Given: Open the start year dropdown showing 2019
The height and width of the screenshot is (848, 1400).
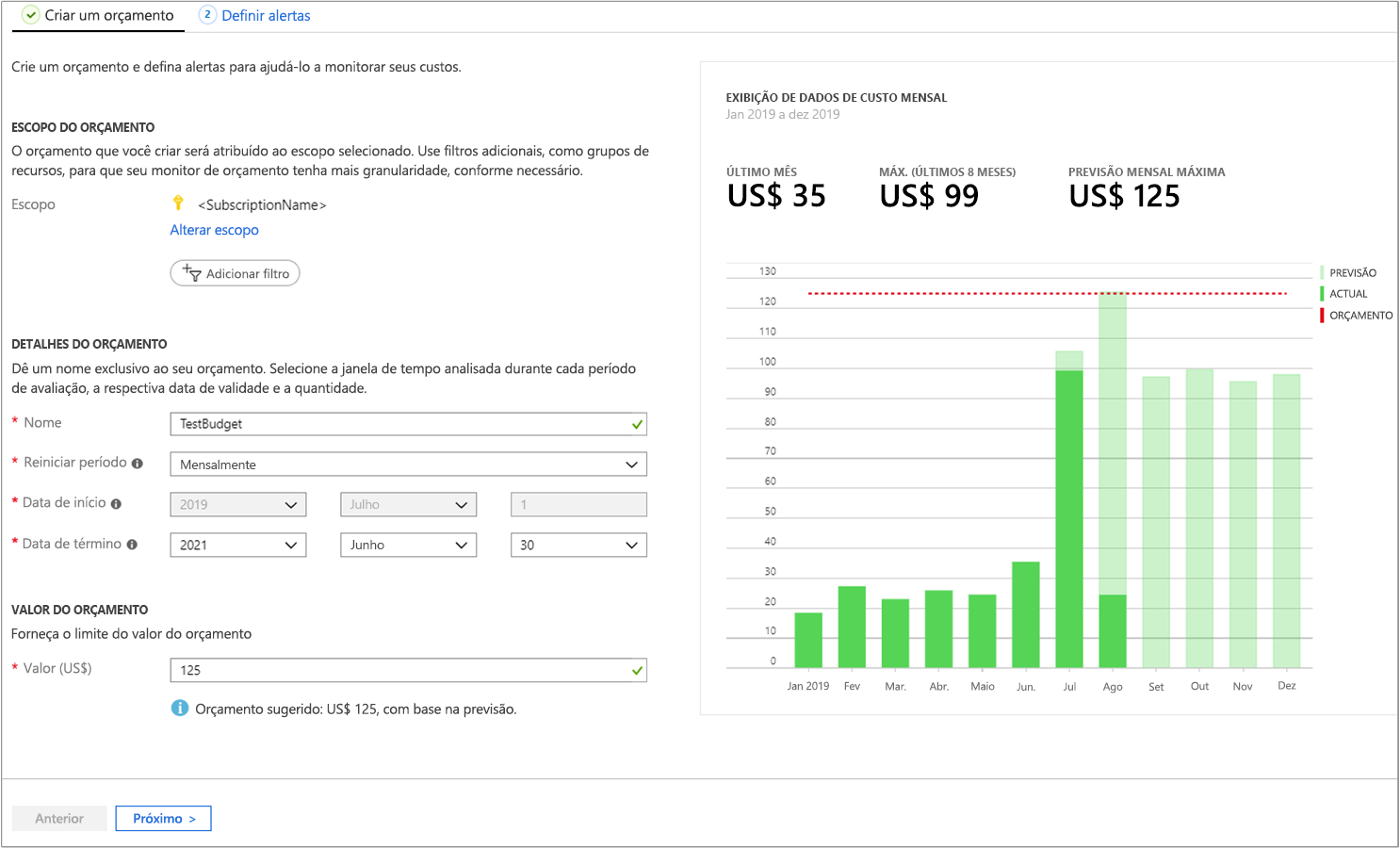Looking at the screenshot, I should pos(238,505).
